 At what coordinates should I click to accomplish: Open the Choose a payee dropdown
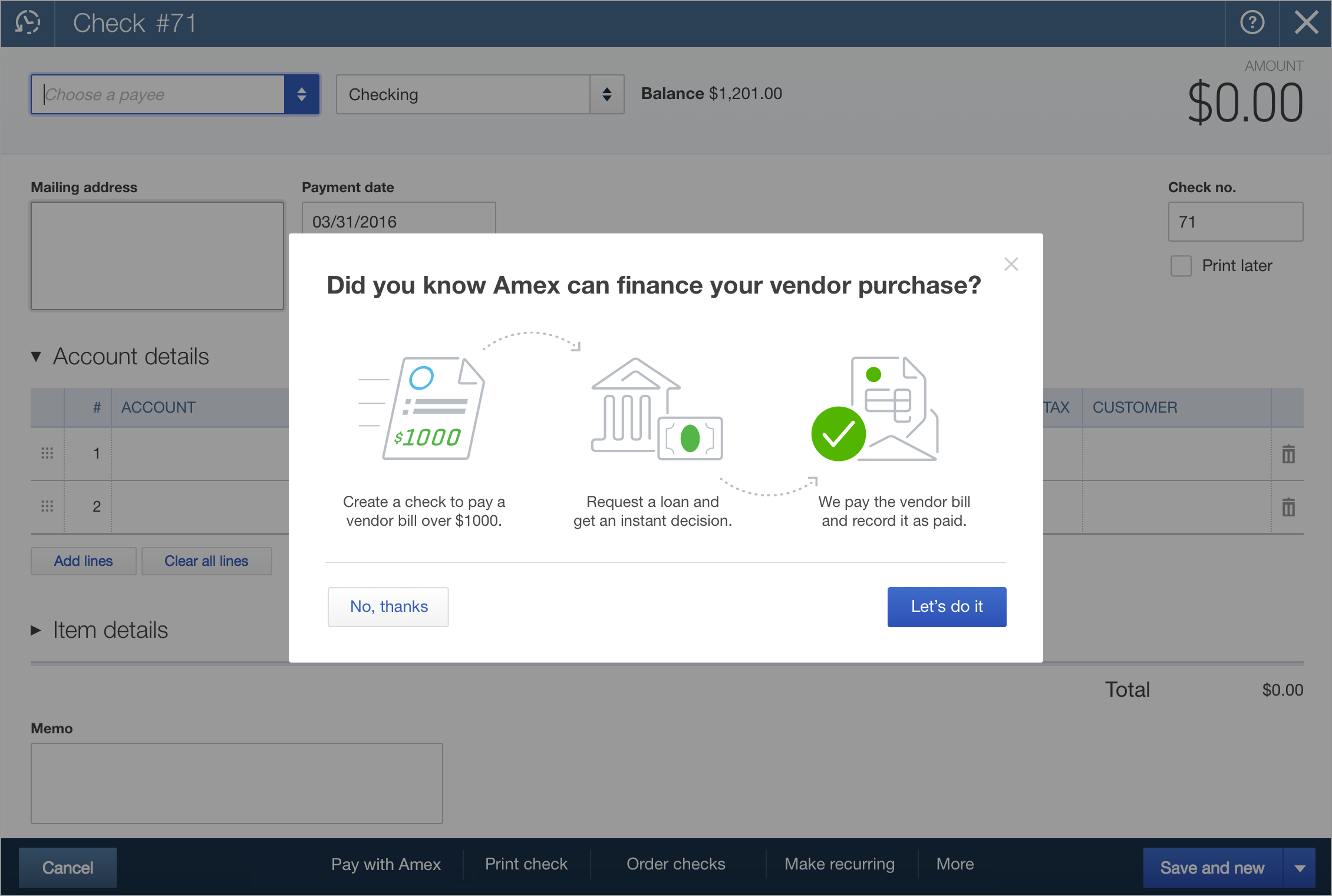coord(301,94)
